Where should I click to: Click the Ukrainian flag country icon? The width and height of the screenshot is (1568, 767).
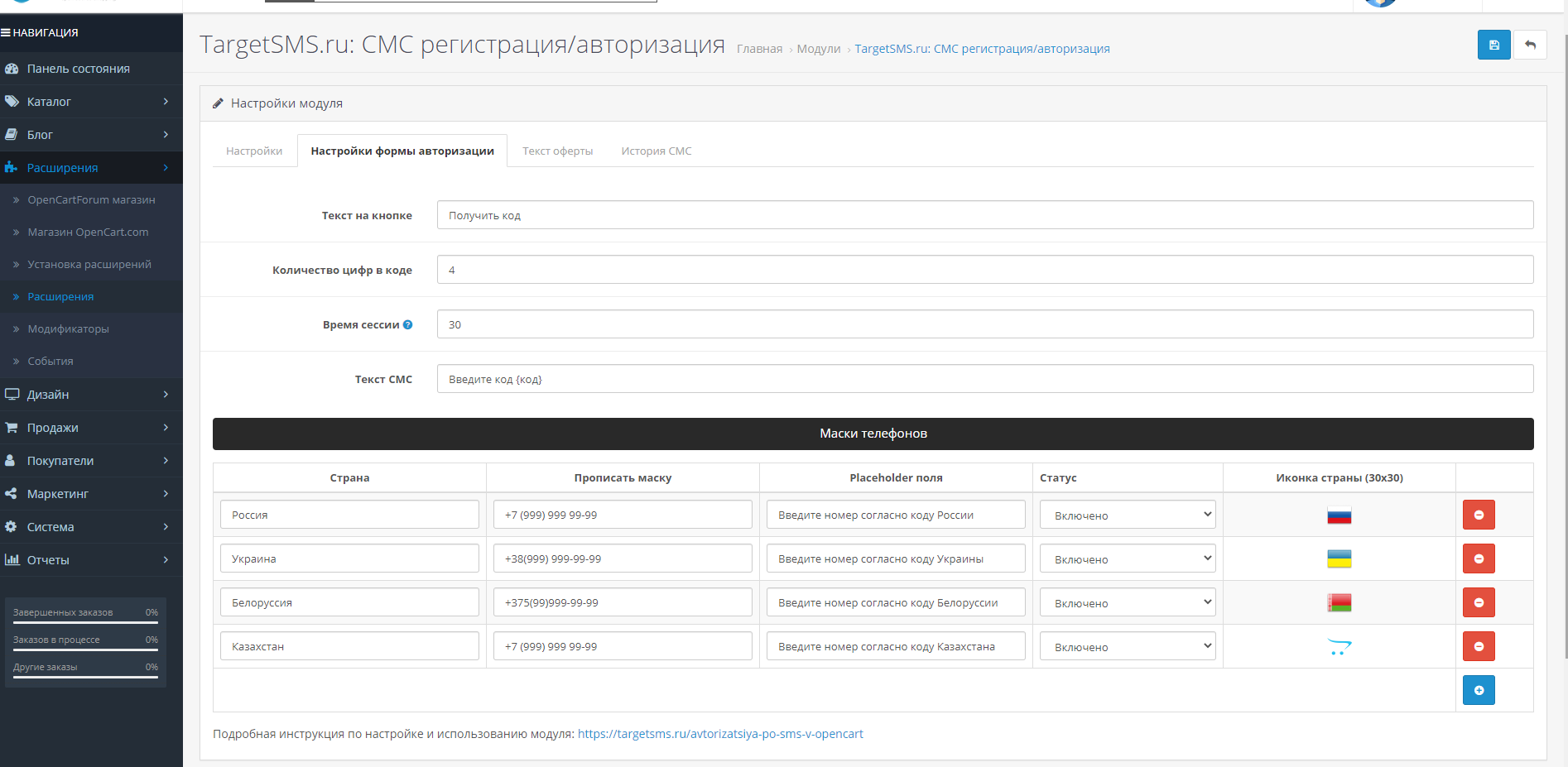pos(1339,559)
